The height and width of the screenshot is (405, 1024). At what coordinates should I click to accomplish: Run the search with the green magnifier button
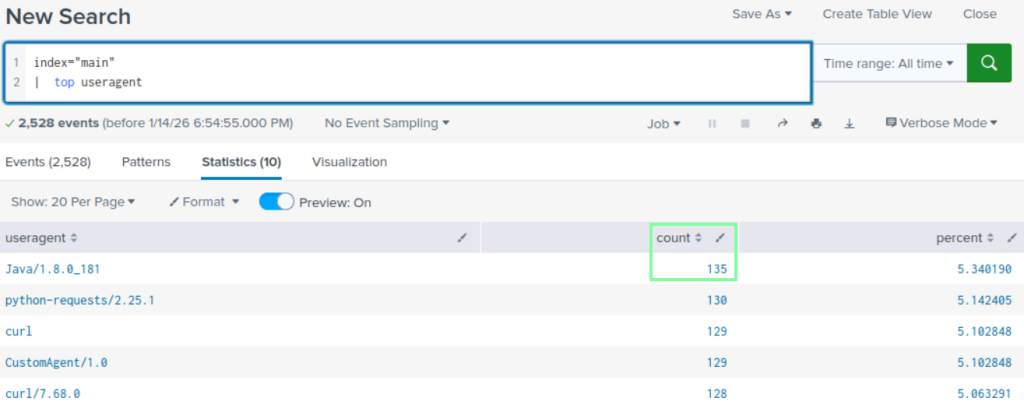pos(989,63)
